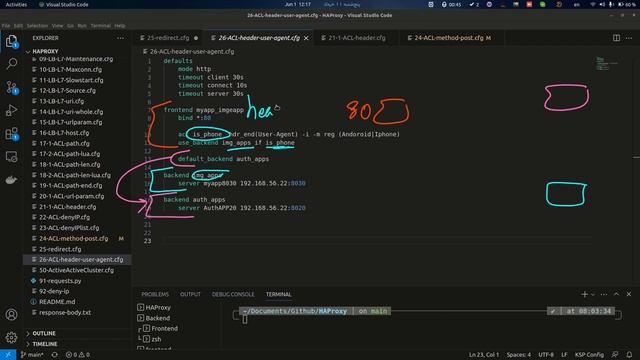
Task: Click LF end-of-line selector
Action: [x=564, y=355]
